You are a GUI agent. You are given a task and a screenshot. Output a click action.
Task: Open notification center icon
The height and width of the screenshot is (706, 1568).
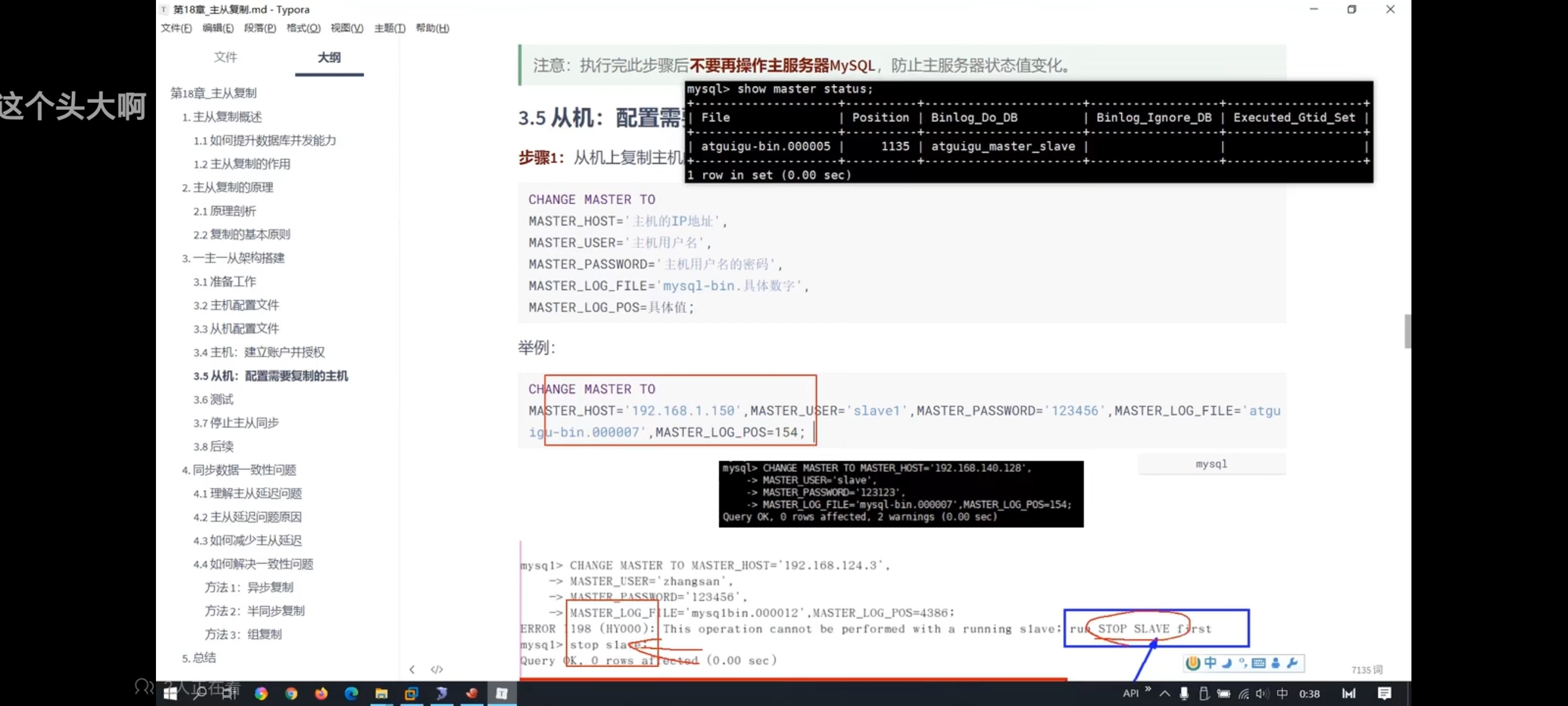(x=1385, y=693)
